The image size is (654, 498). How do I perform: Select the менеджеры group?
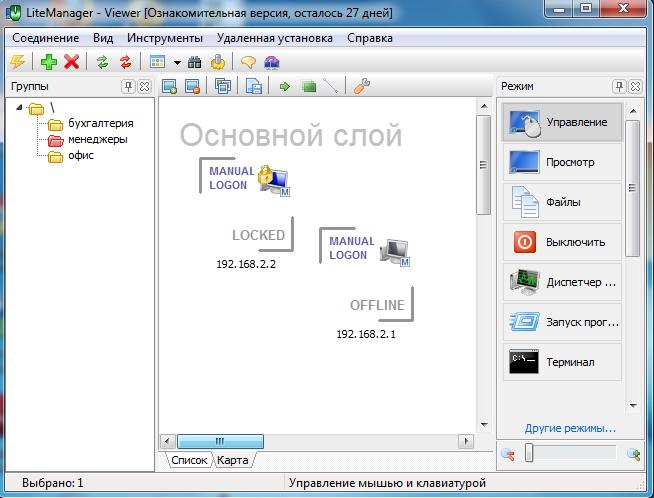(x=98, y=139)
